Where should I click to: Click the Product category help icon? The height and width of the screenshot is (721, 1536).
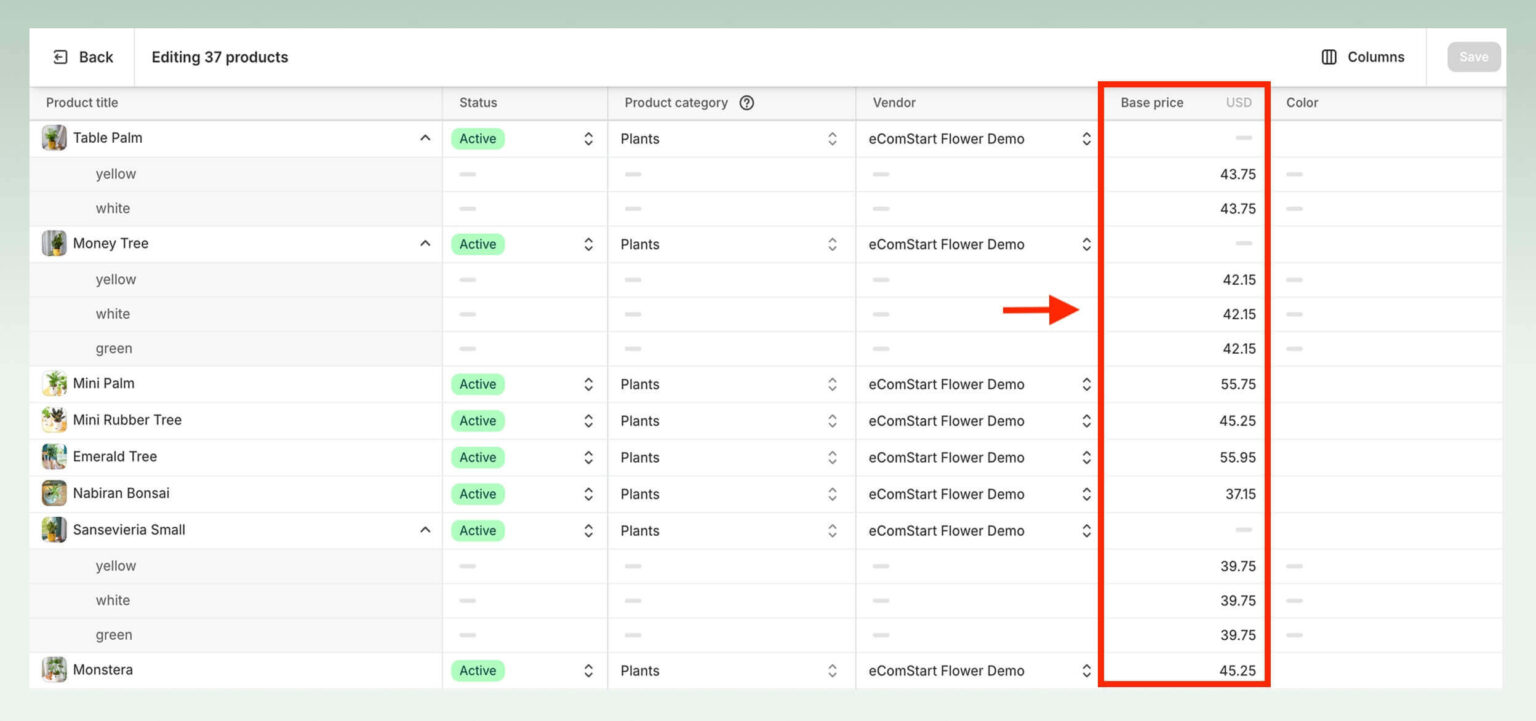click(x=746, y=102)
